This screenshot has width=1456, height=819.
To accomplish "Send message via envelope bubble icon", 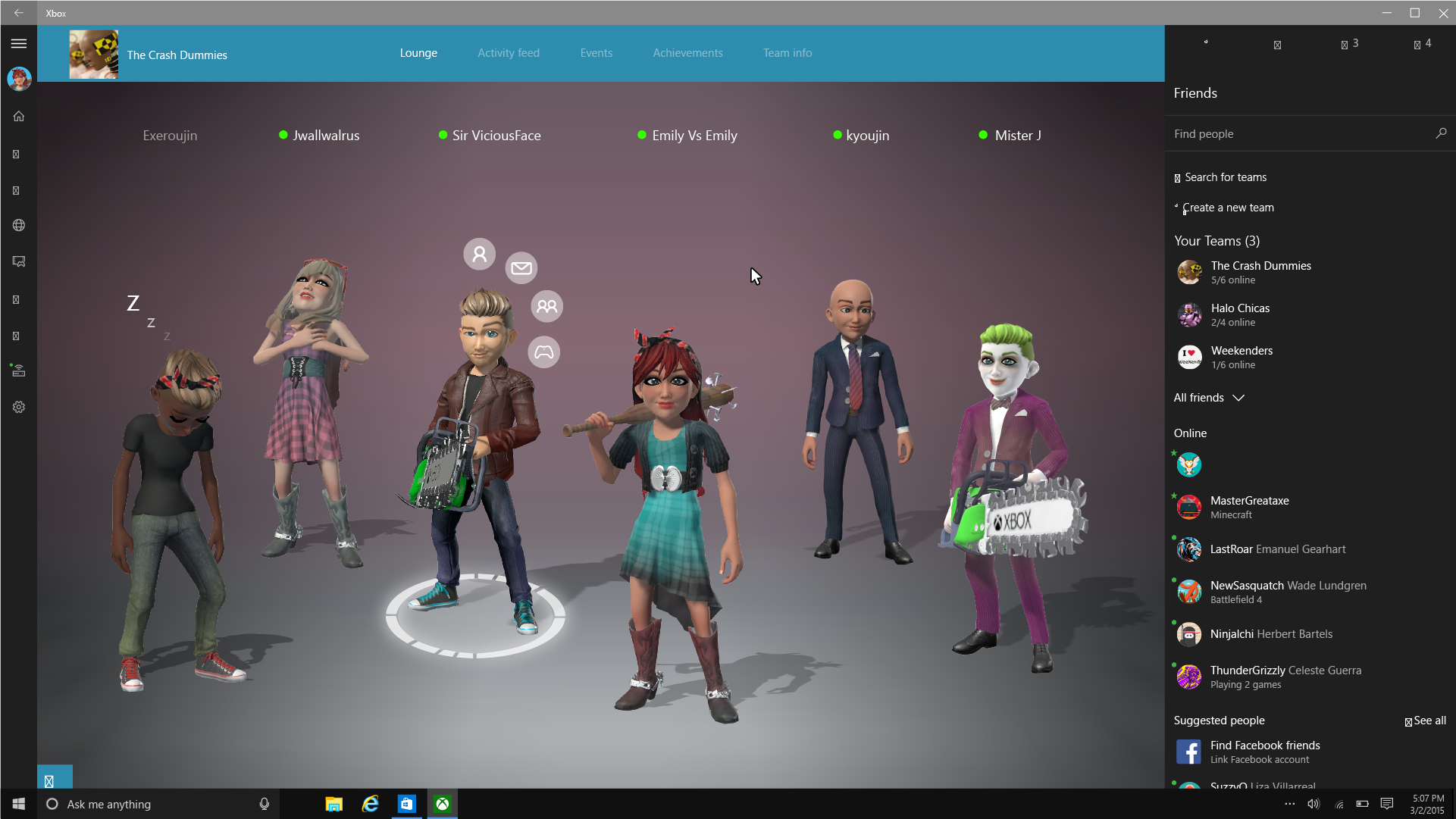I will [521, 267].
